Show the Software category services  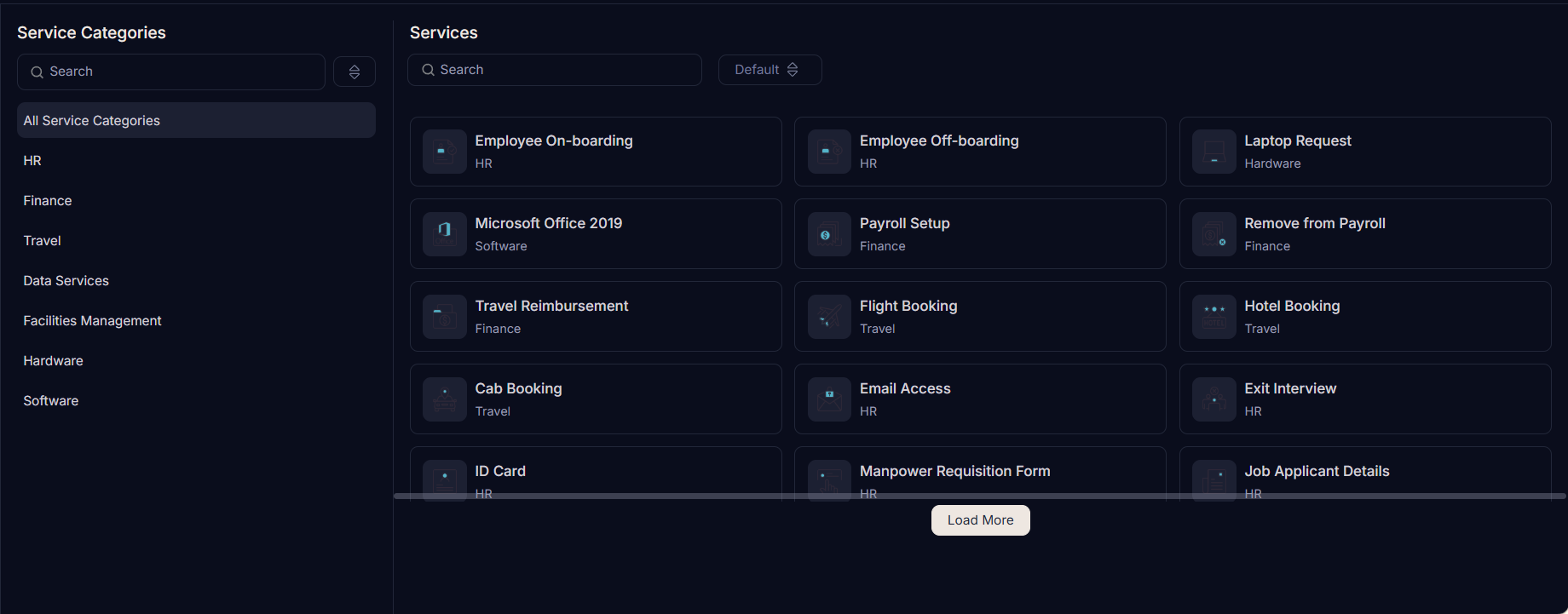pos(196,401)
